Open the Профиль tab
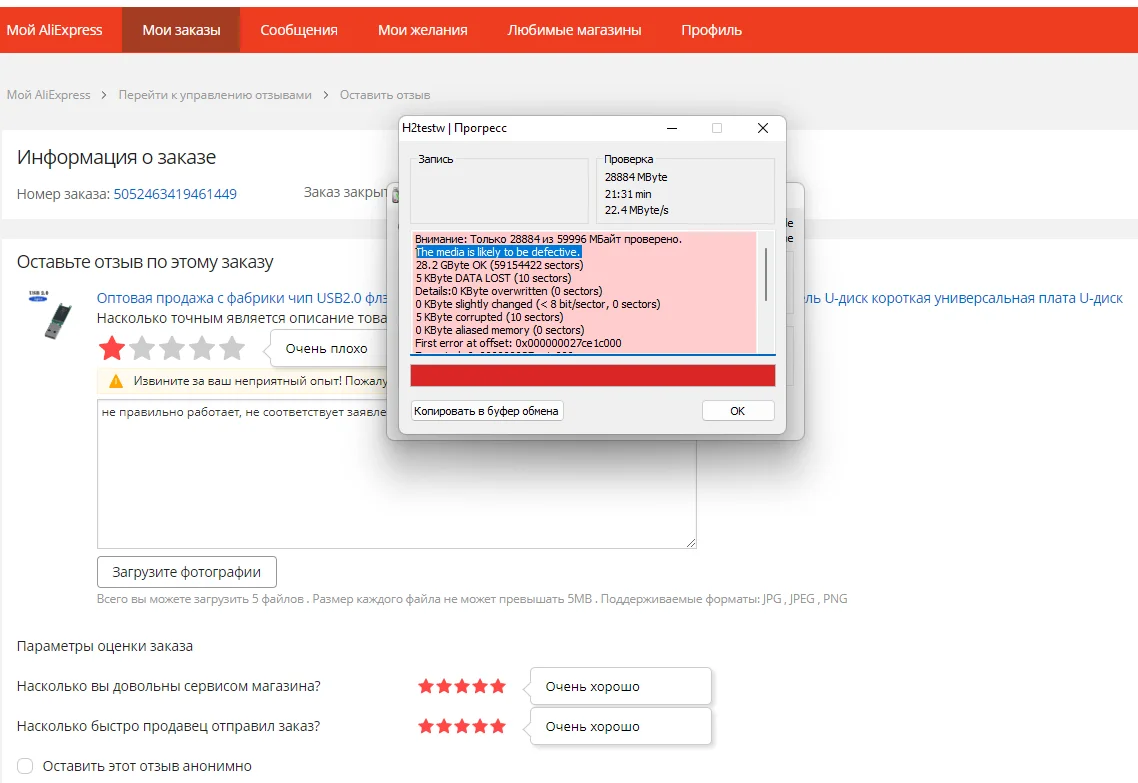This screenshot has width=1138, height=783. [711, 30]
